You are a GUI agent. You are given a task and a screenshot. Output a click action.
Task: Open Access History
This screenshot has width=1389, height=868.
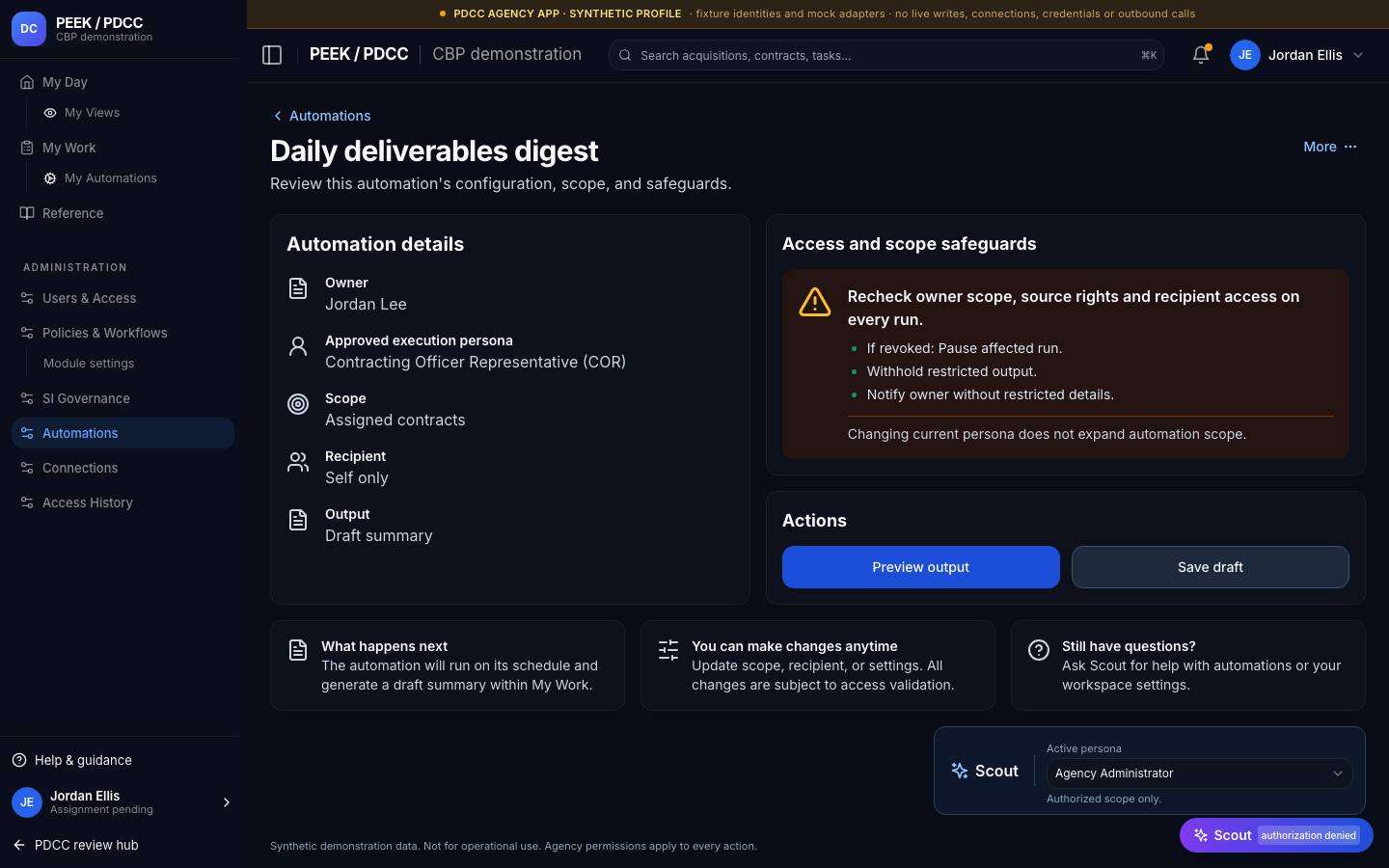123,502
